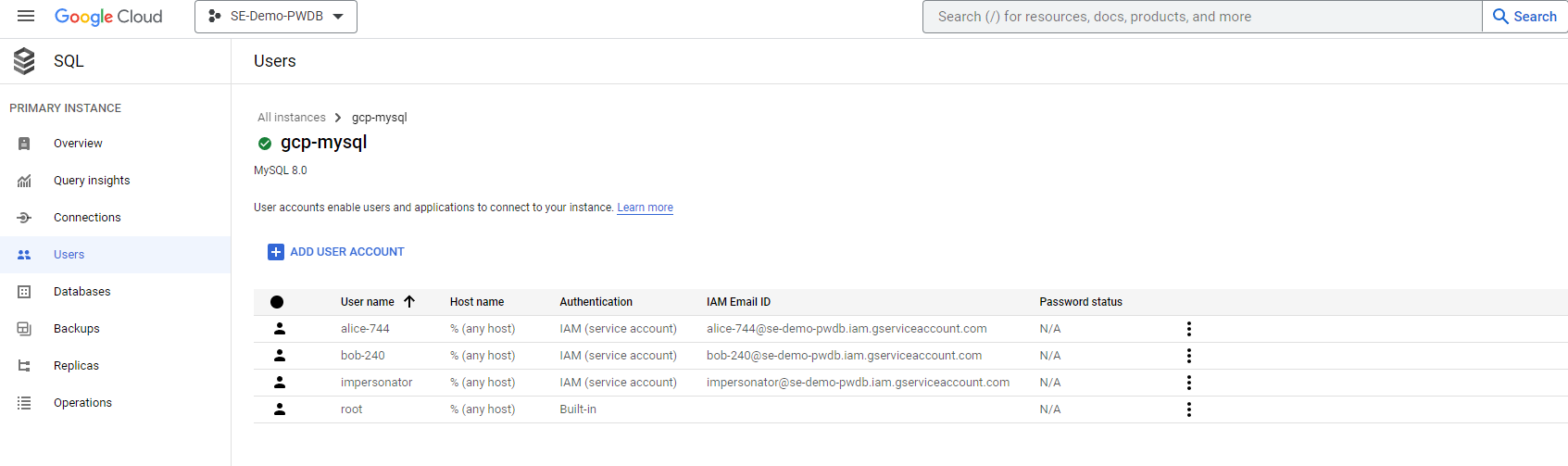
Task: Click the Backups sidebar icon
Action: (24, 329)
